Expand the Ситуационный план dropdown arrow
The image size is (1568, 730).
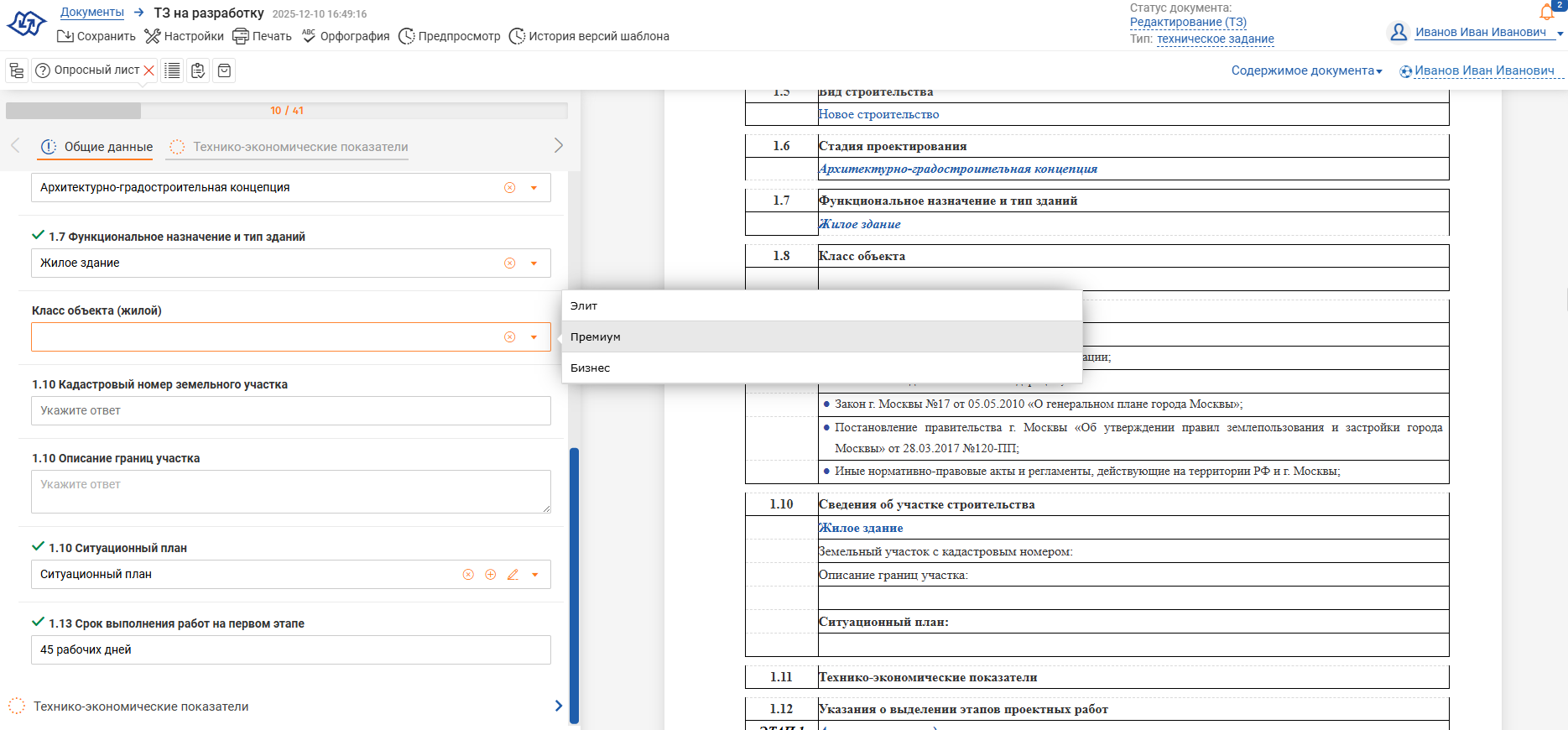point(534,575)
